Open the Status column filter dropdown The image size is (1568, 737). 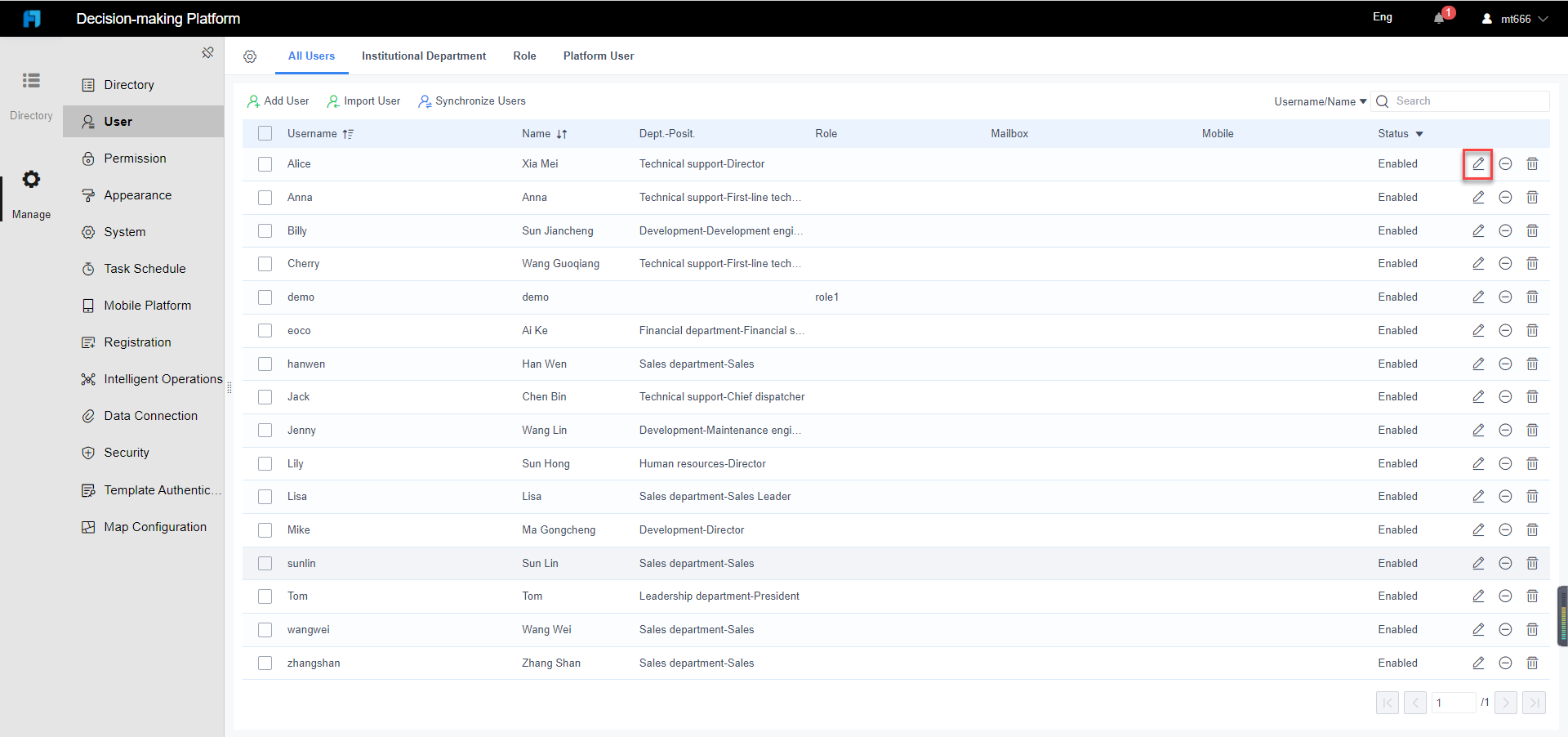click(1419, 133)
